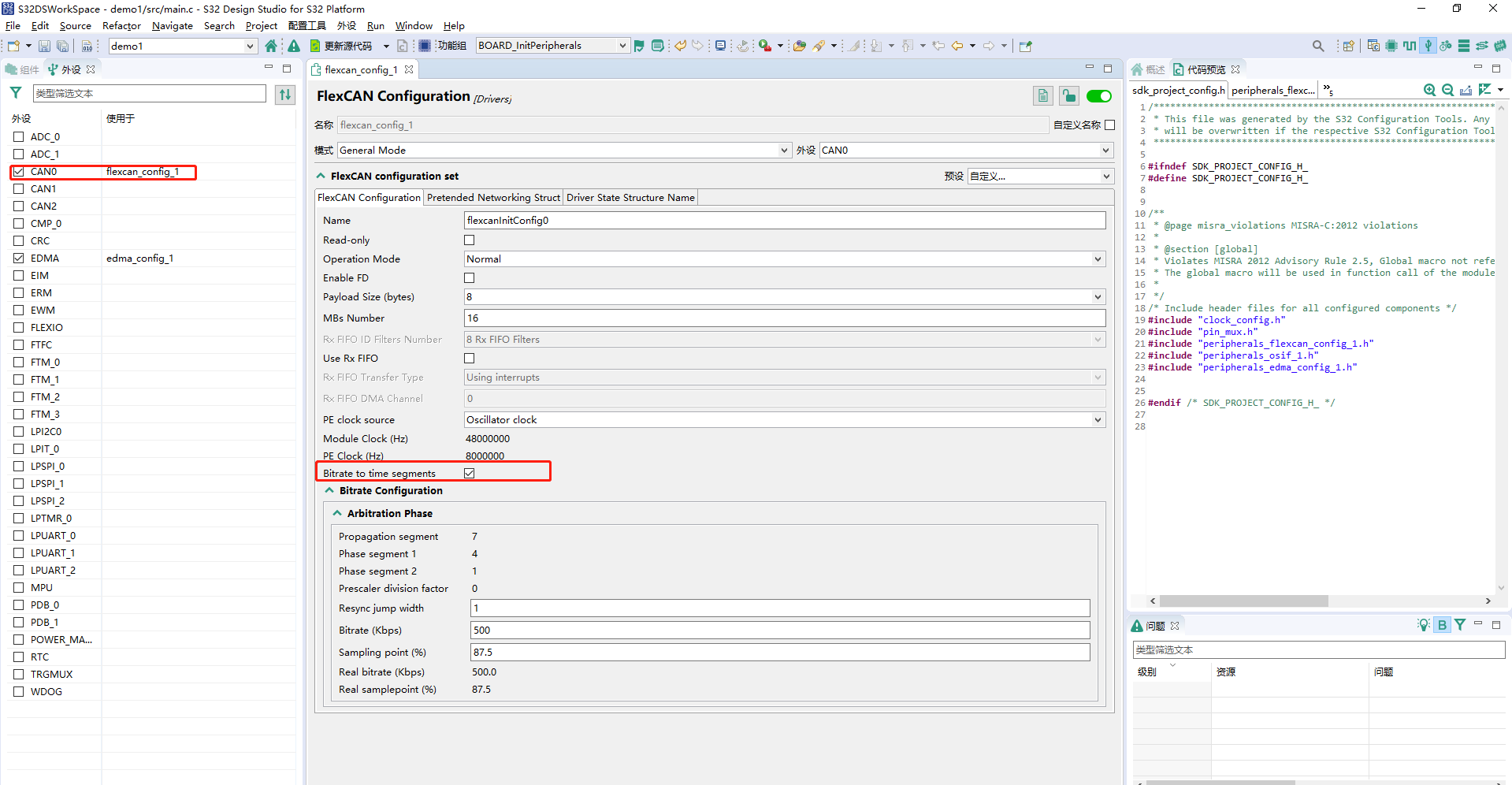Click the Name field flexcanInitConfig0

785,221
